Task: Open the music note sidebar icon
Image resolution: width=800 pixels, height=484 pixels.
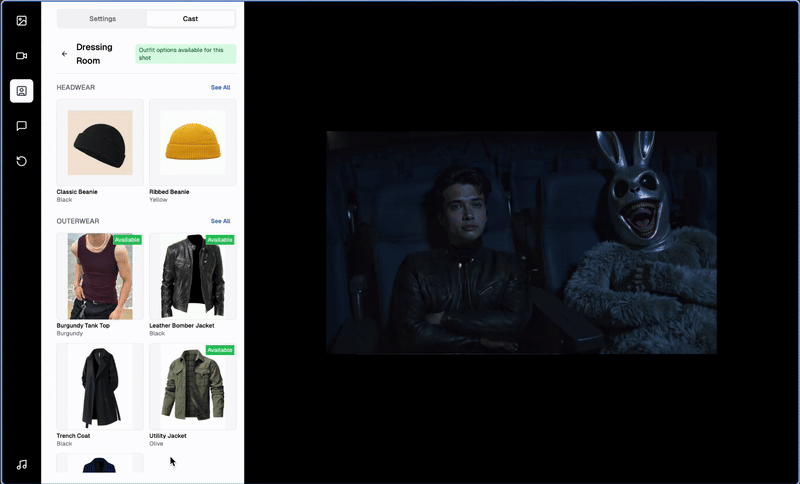Action: [x=21, y=465]
